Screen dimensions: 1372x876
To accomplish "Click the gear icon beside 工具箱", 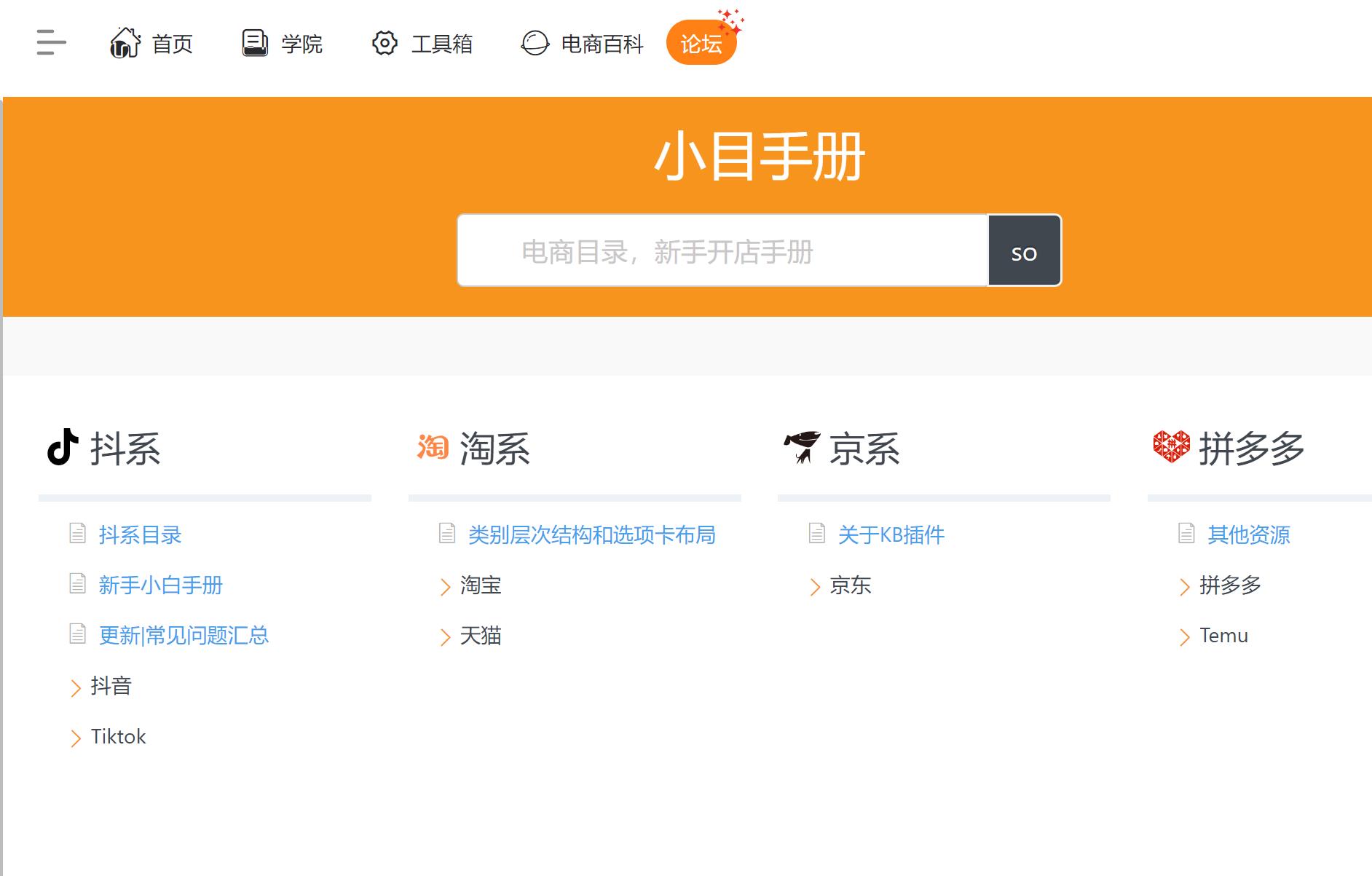I will coord(385,43).
